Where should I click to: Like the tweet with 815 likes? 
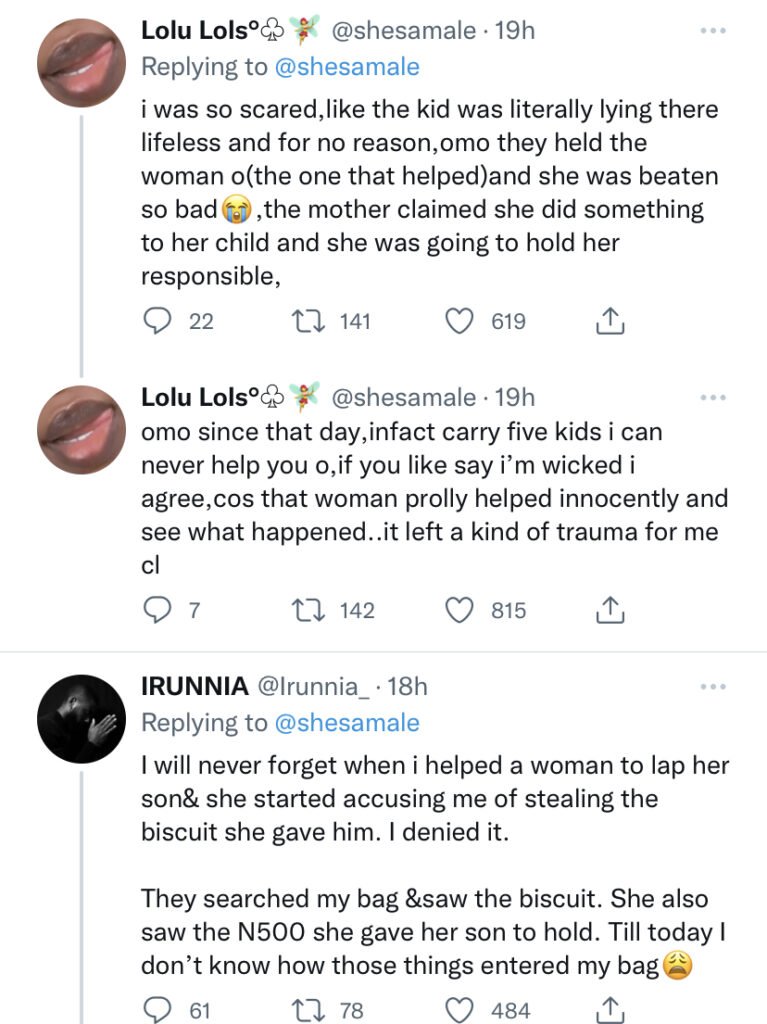458,610
